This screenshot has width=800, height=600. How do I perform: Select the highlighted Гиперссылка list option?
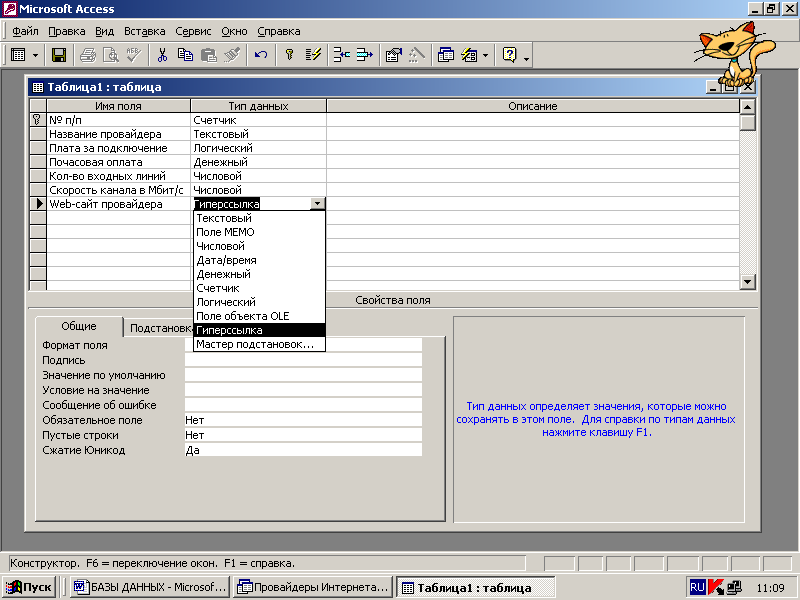click(260, 330)
